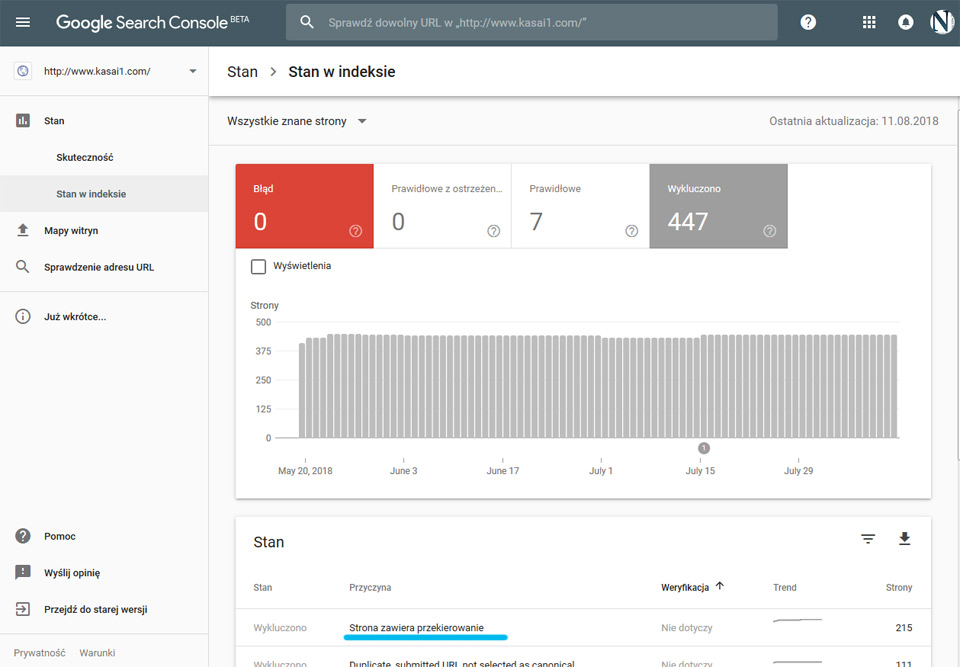This screenshot has height=667, width=960.
Task: Click the 215 pages value
Action: [x=904, y=628]
